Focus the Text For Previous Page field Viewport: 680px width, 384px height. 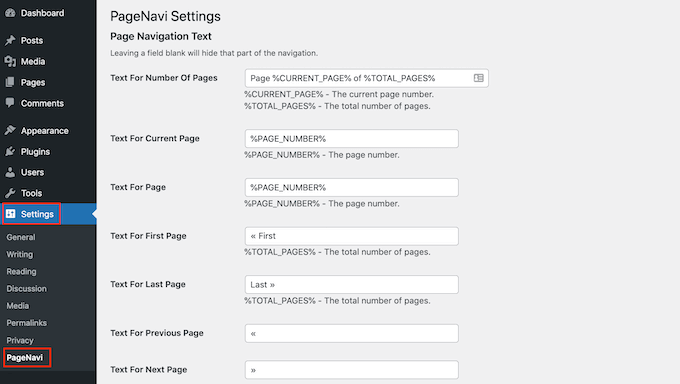pos(351,333)
